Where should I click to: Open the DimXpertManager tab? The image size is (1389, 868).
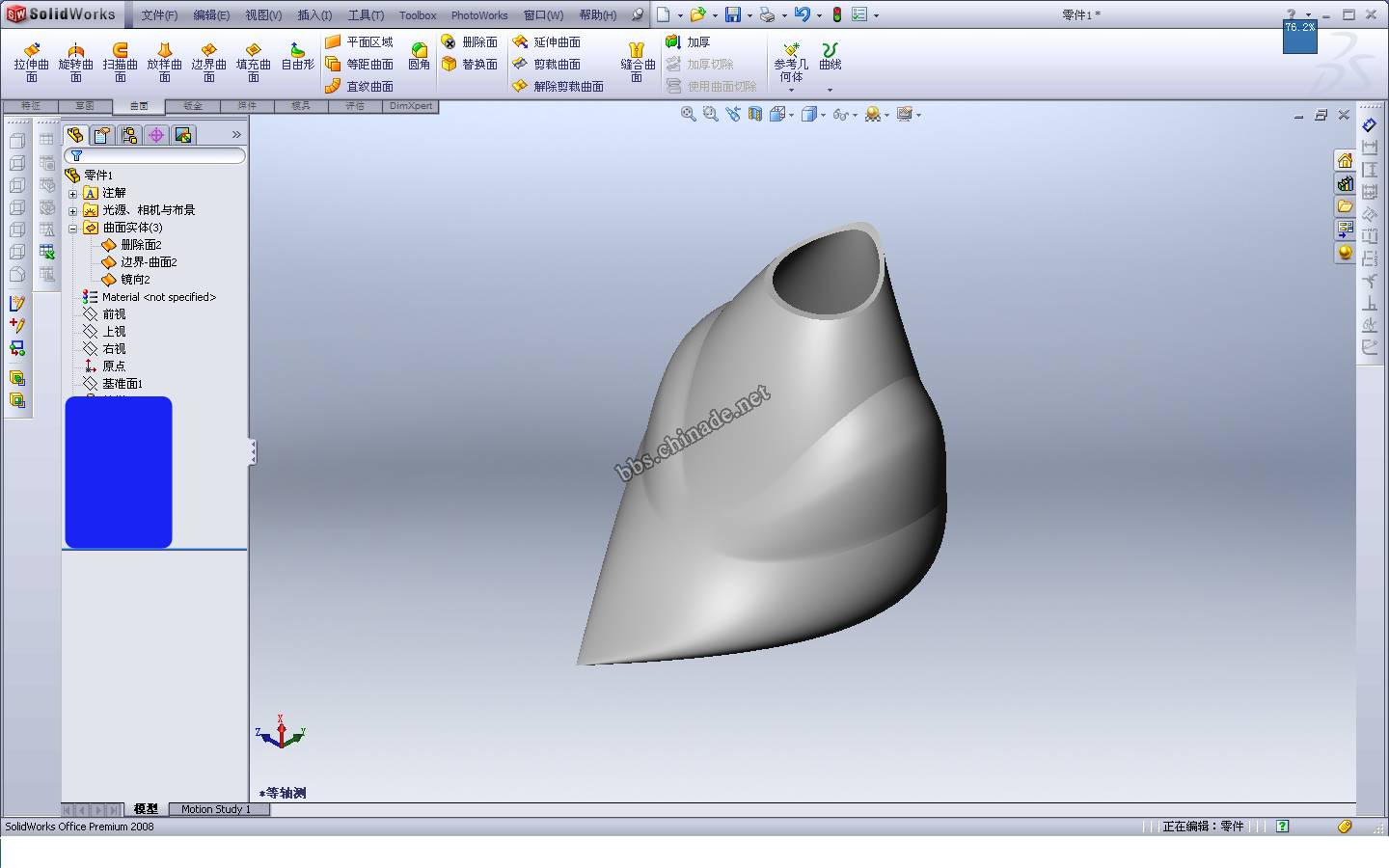coord(156,135)
